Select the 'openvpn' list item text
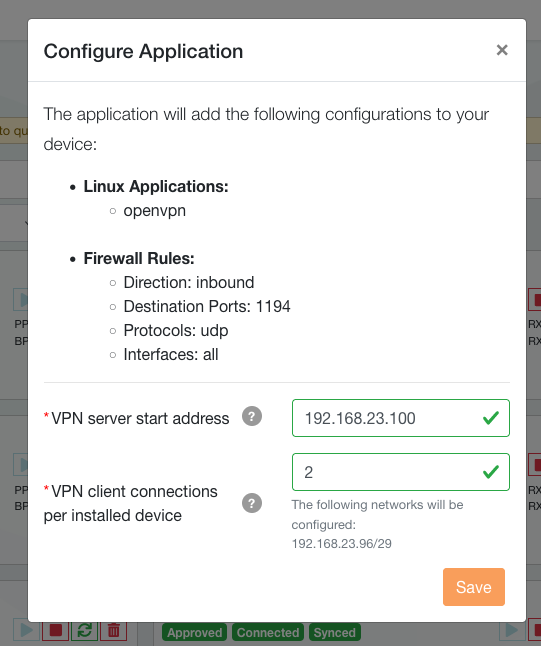The height and width of the screenshot is (646, 541). click(x=155, y=211)
